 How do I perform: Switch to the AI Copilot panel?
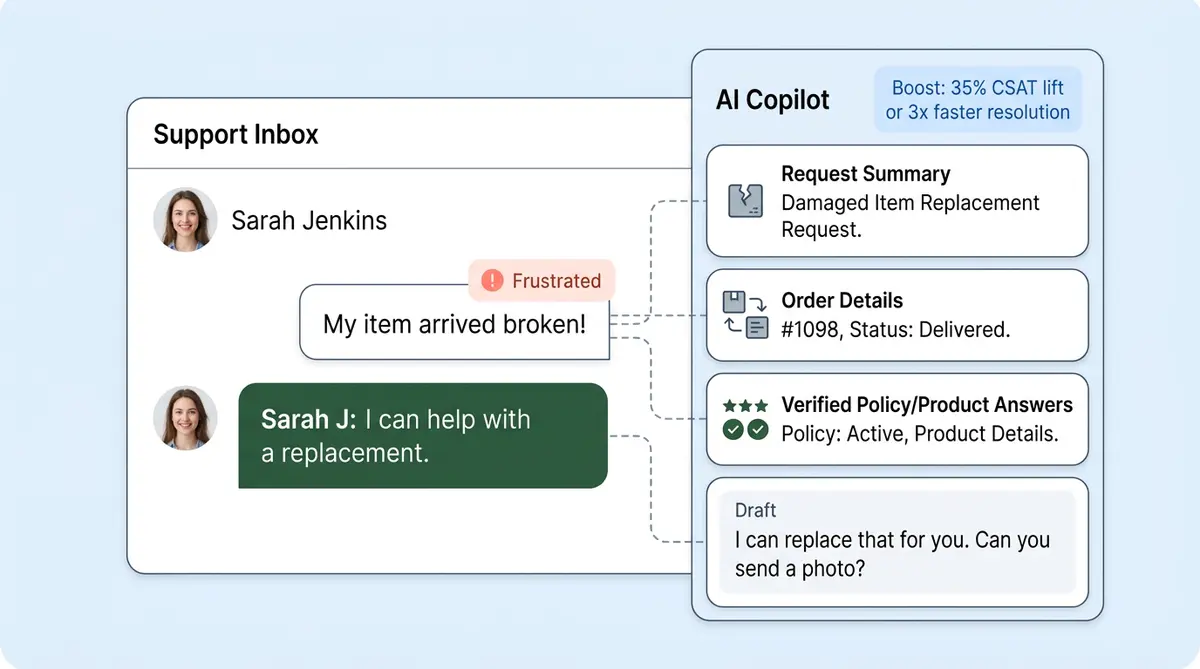(x=772, y=100)
